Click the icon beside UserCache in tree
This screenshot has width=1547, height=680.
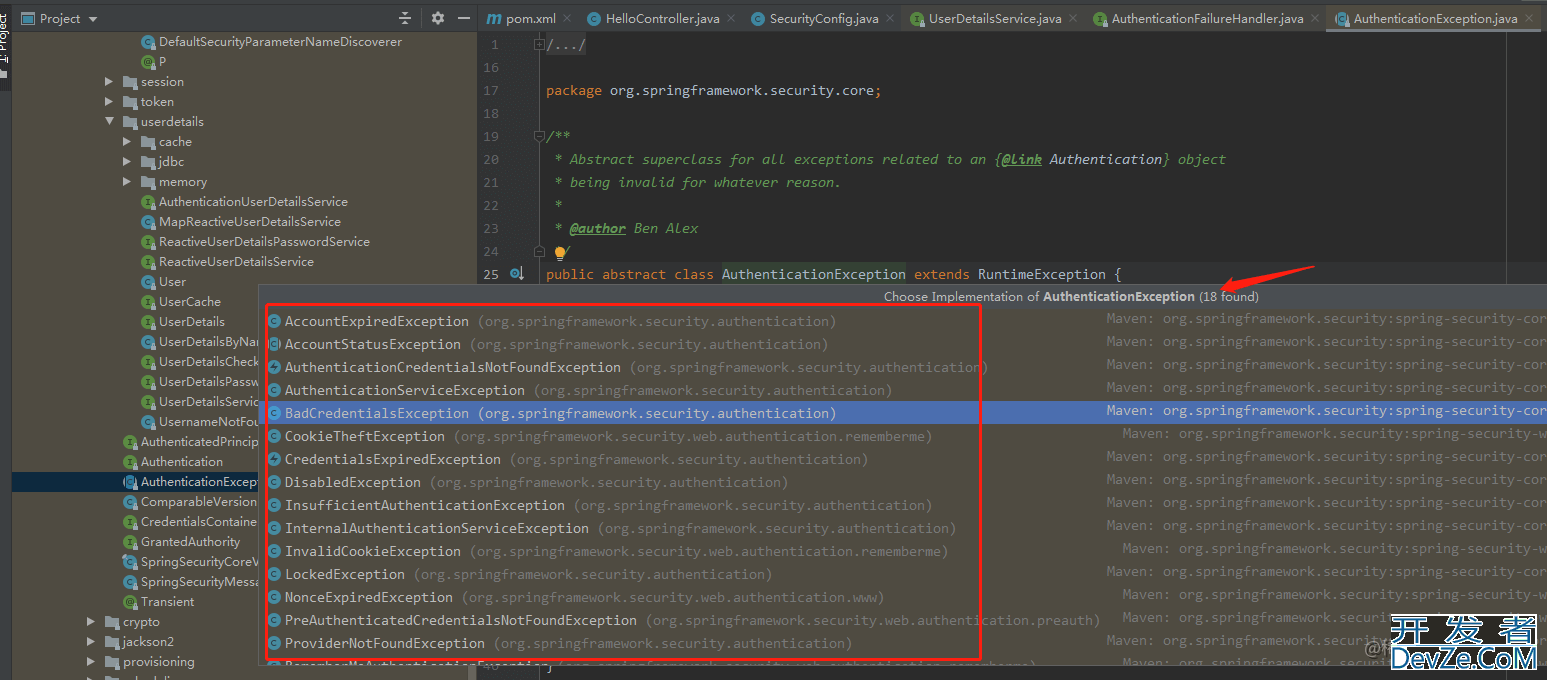pyautogui.click(x=148, y=302)
